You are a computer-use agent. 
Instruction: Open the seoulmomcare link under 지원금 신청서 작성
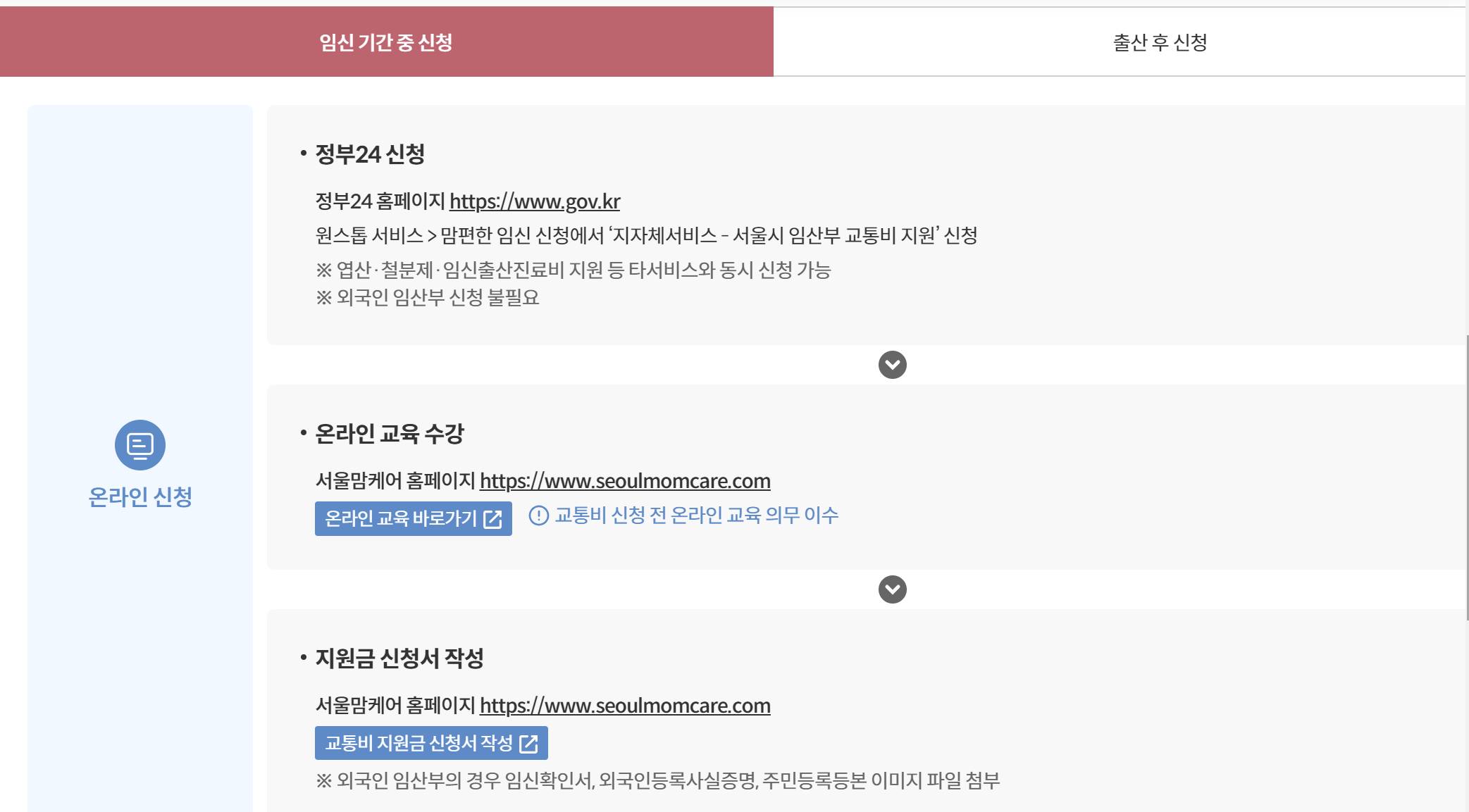(625, 706)
